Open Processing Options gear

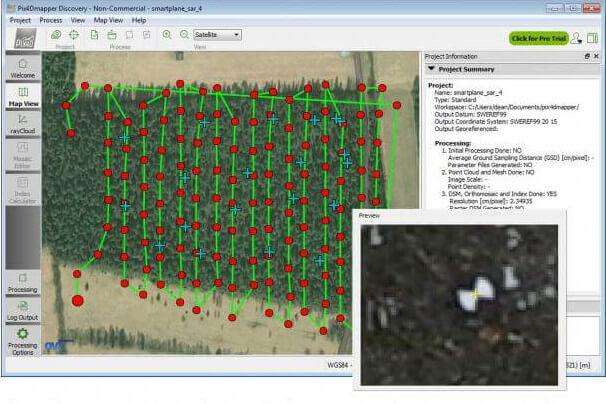click(x=23, y=342)
